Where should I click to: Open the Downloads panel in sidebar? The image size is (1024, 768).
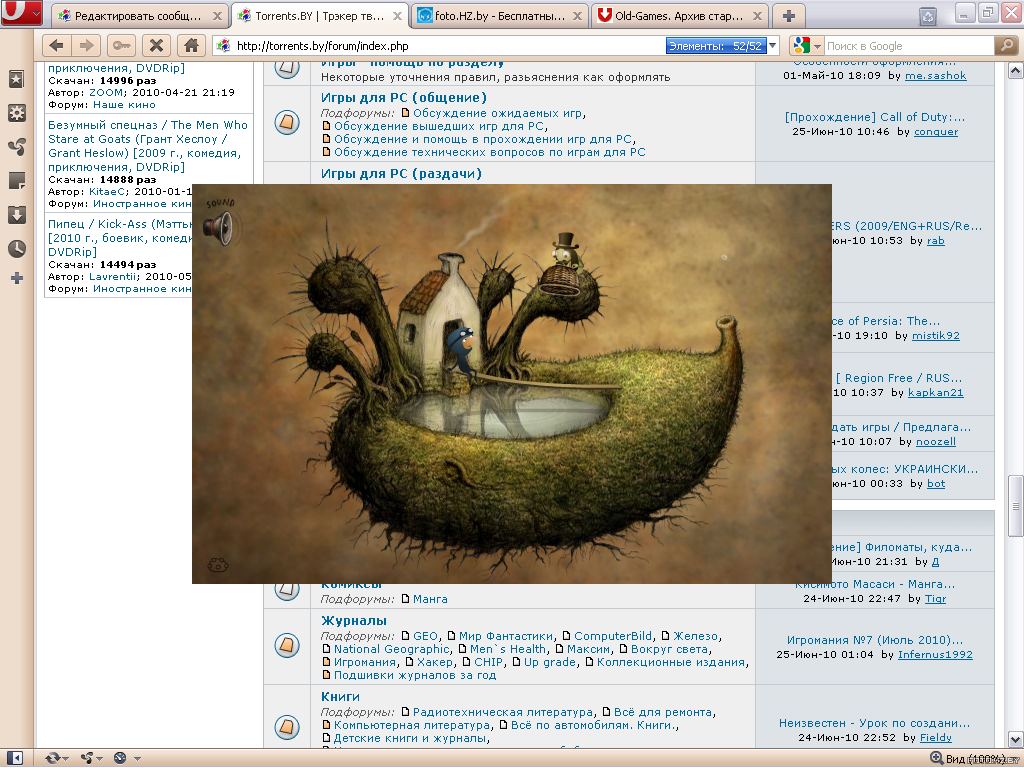tap(16, 215)
